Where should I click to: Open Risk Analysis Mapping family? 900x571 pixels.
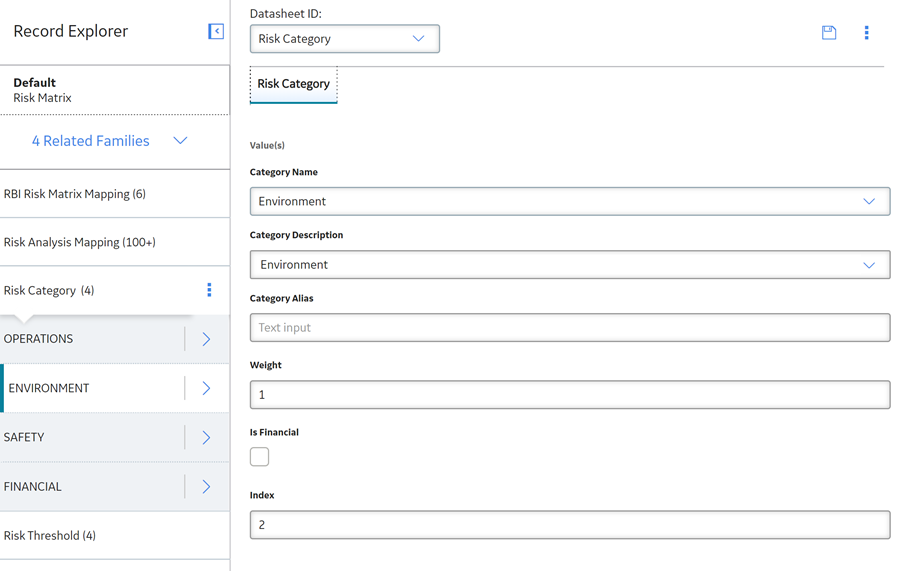(115, 242)
